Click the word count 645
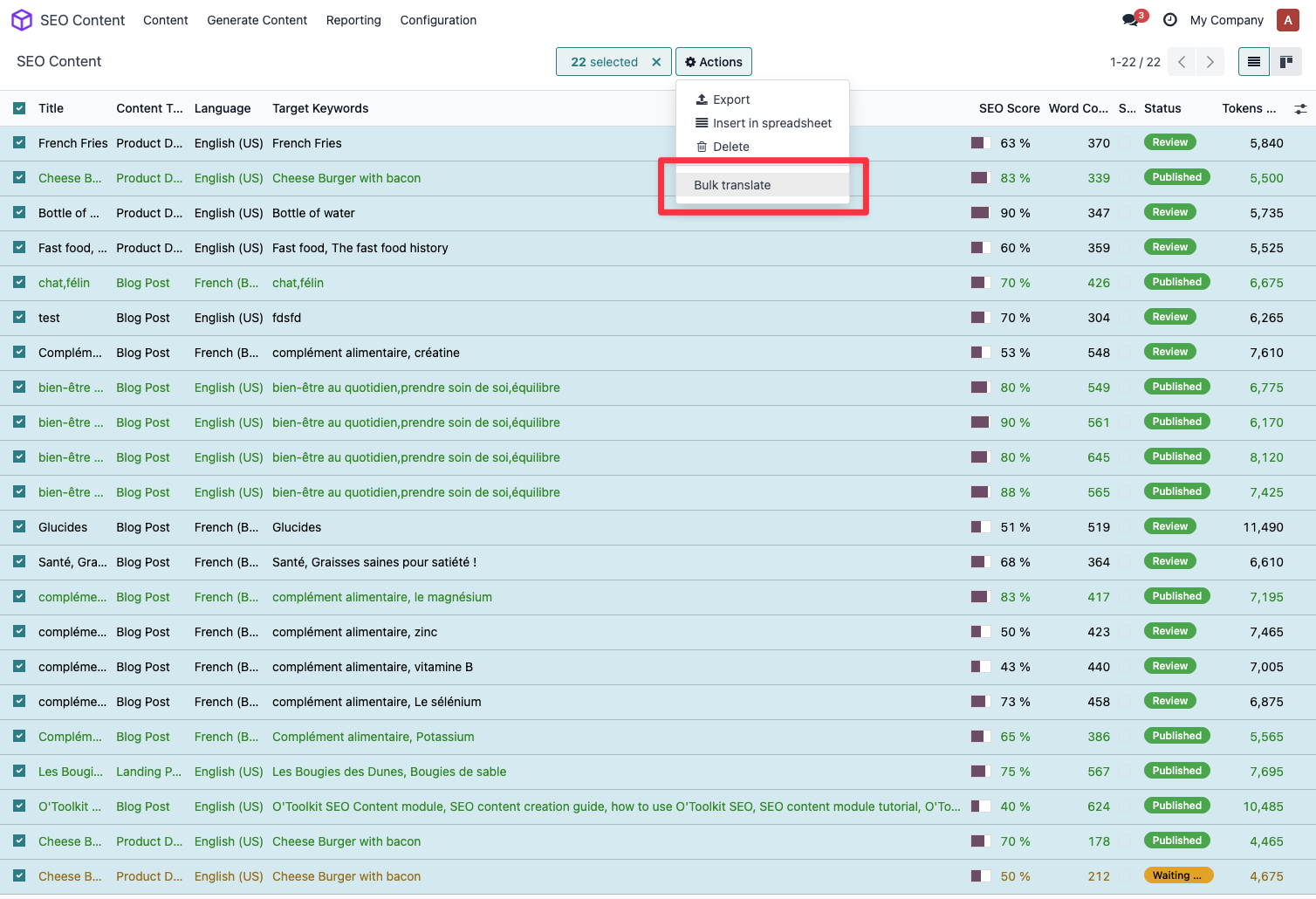This screenshot has height=899, width=1316. (x=1099, y=457)
